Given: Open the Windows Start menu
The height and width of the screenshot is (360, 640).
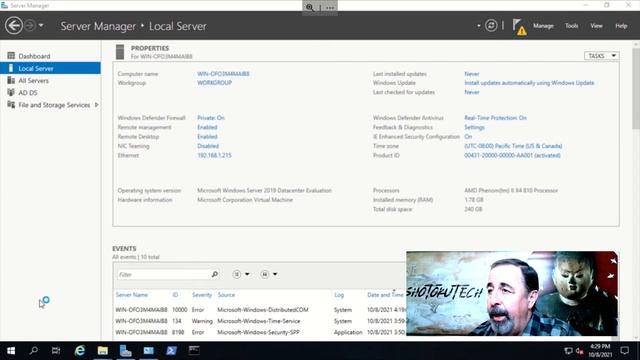Looking at the screenshot, I should point(11,351).
